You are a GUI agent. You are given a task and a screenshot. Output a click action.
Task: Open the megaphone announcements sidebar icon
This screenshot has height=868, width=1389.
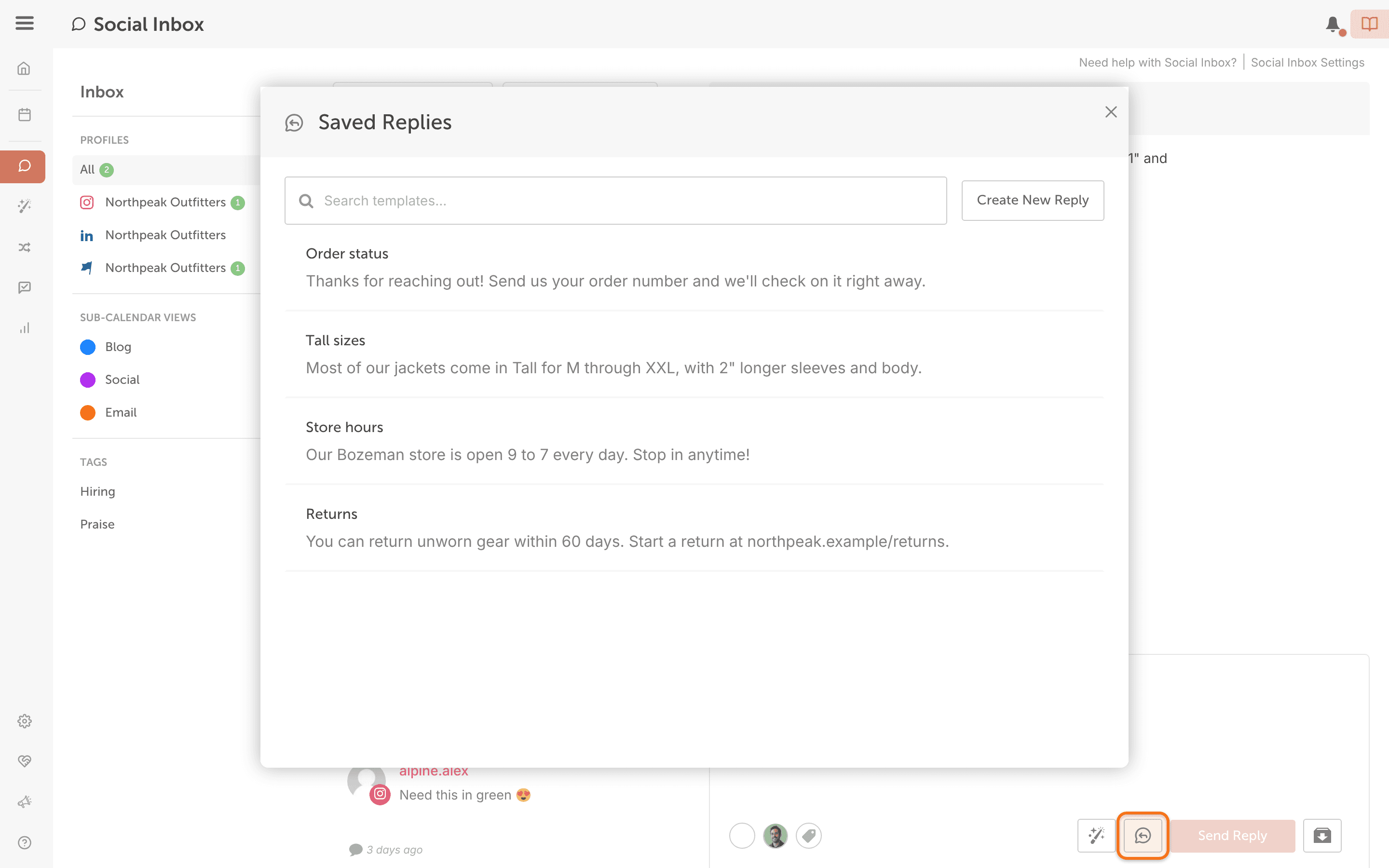click(x=24, y=802)
